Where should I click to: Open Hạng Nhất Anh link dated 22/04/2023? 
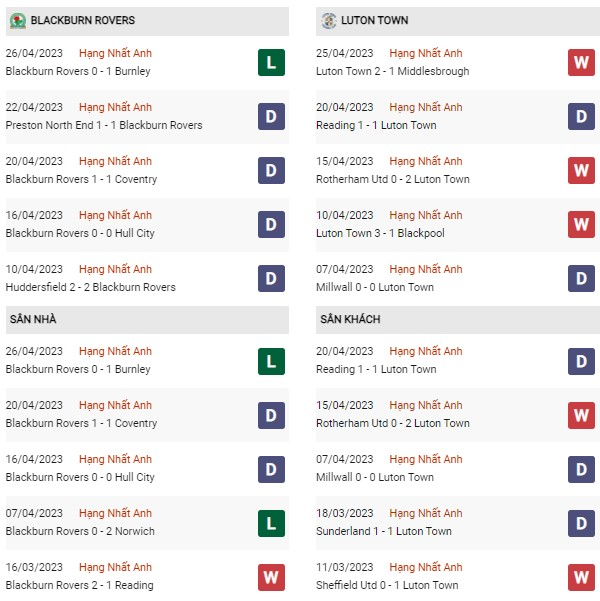tap(116, 107)
